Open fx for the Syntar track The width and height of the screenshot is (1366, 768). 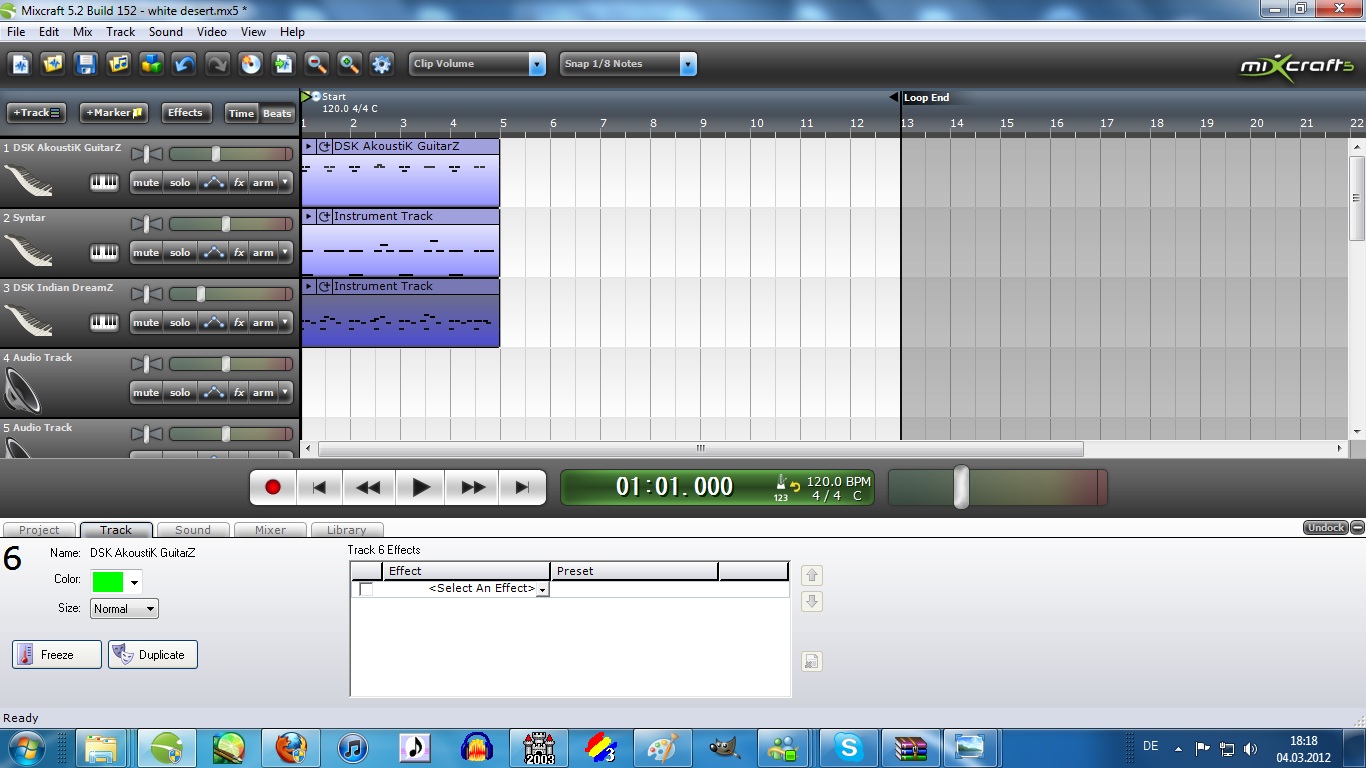point(239,253)
